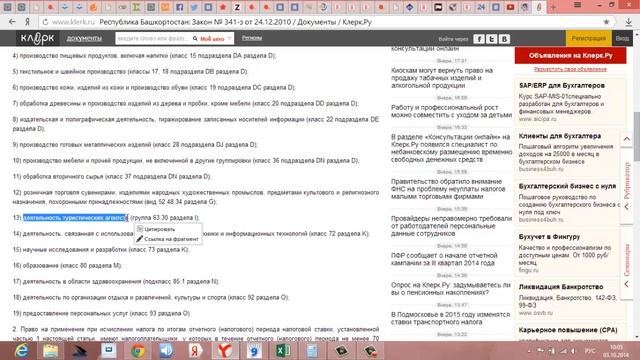Open the Yandex Browser taskbar icon
Viewport: 640px width, 360px height.
click(x=225, y=351)
